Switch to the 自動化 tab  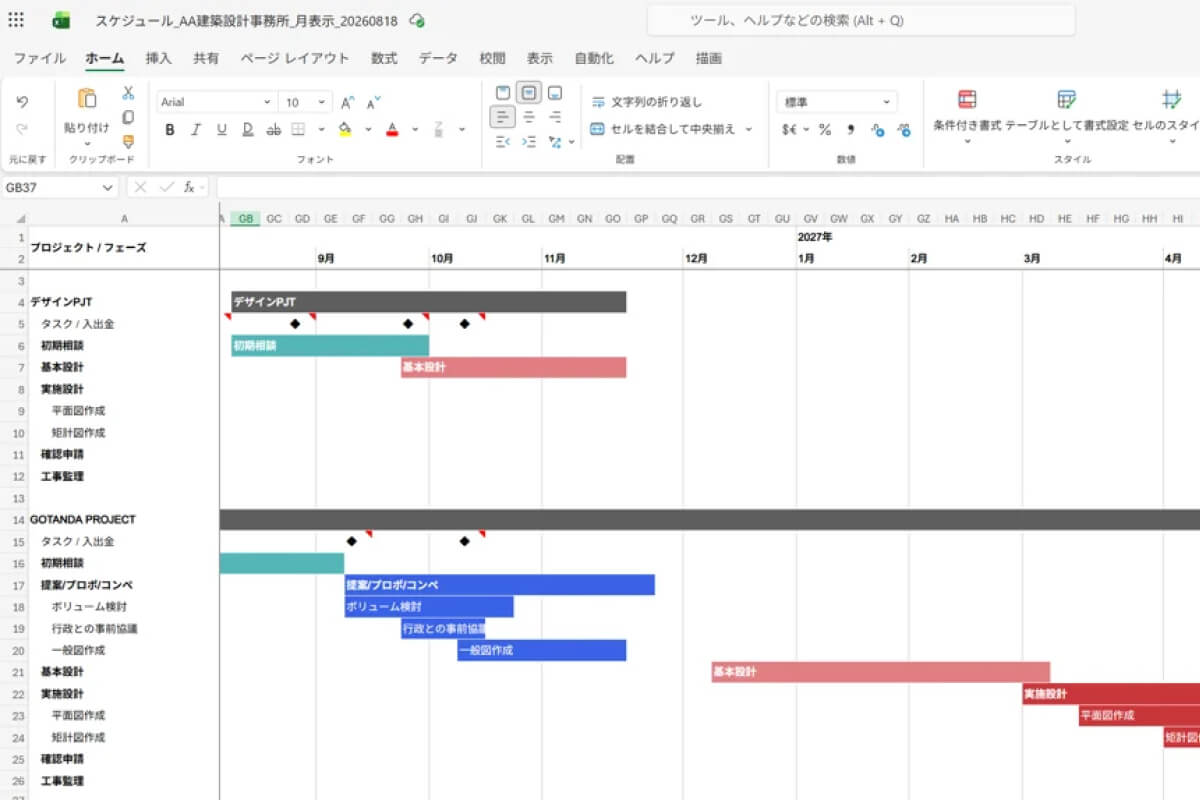point(594,58)
